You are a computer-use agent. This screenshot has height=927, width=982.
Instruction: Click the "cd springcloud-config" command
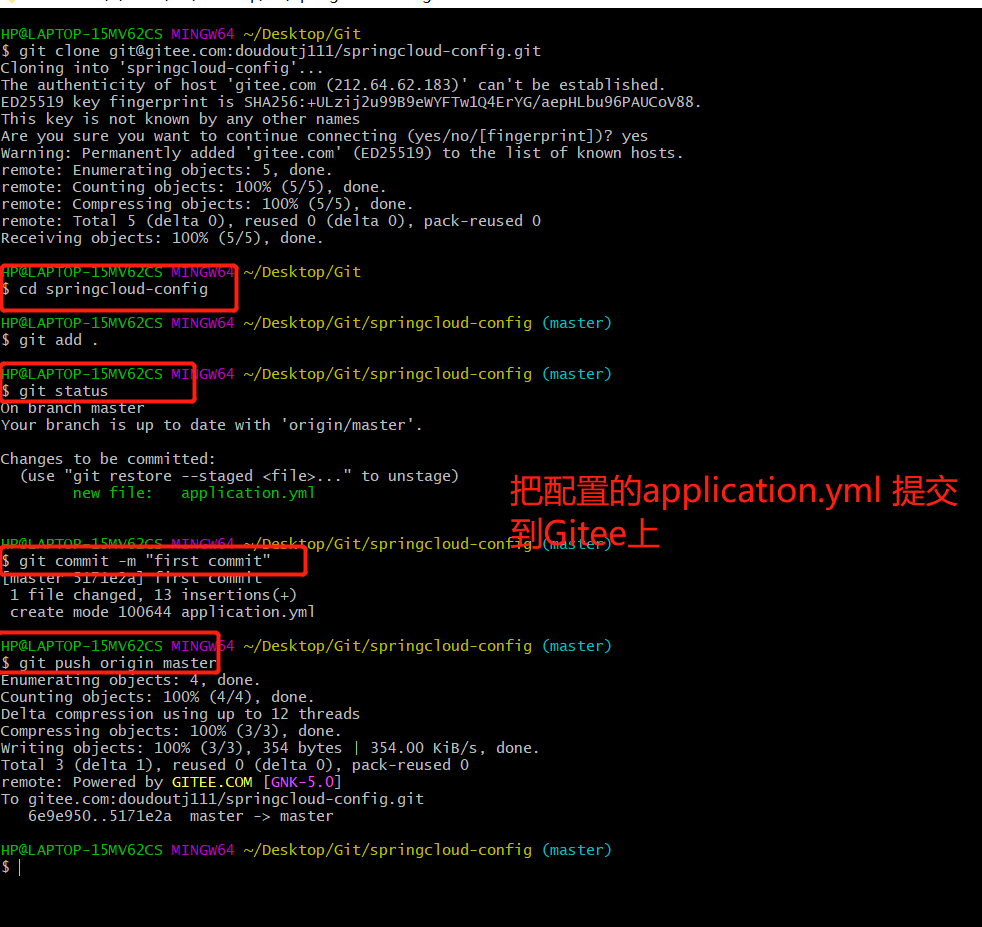(x=113, y=289)
